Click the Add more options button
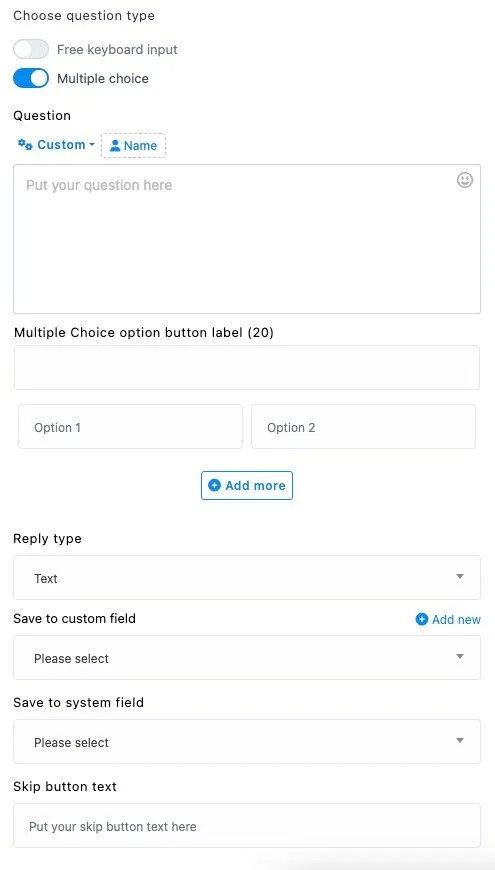Image resolution: width=495 pixels, height=870 pixels. [247, 485]
